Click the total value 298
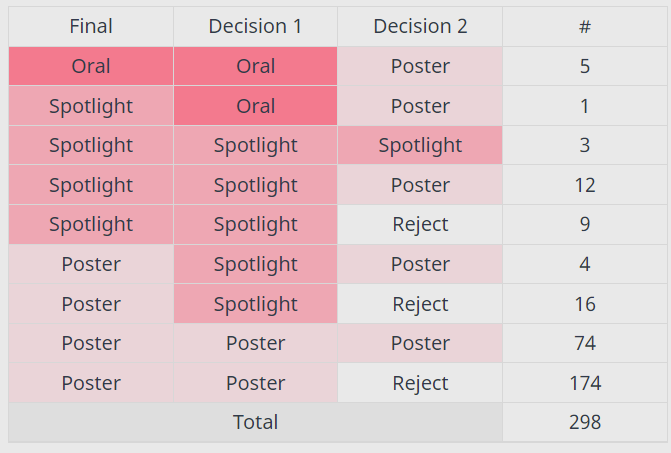This screenshot has height=453, width=671. (585, 422)
